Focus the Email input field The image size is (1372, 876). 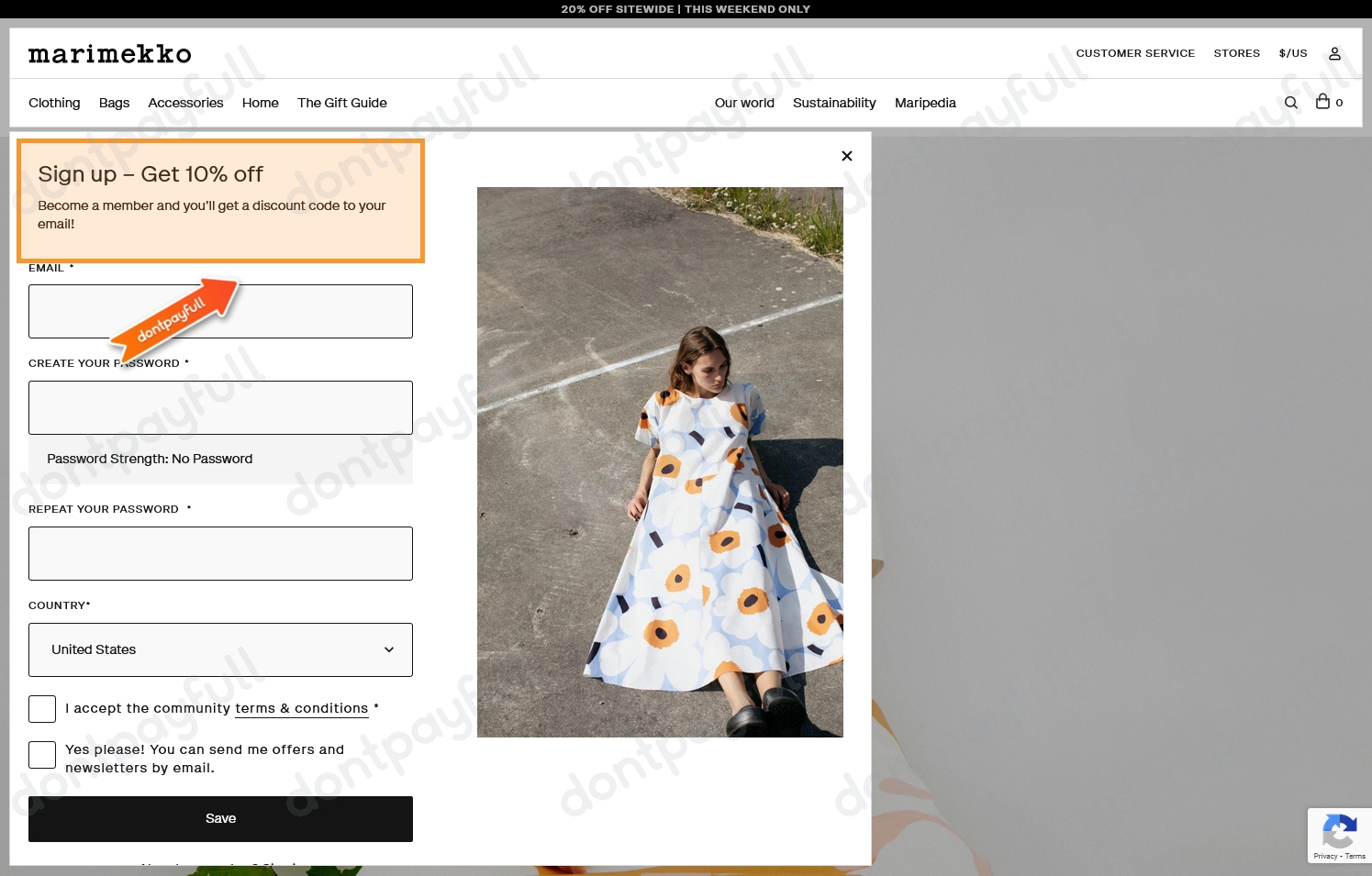[x=220, y=311]
